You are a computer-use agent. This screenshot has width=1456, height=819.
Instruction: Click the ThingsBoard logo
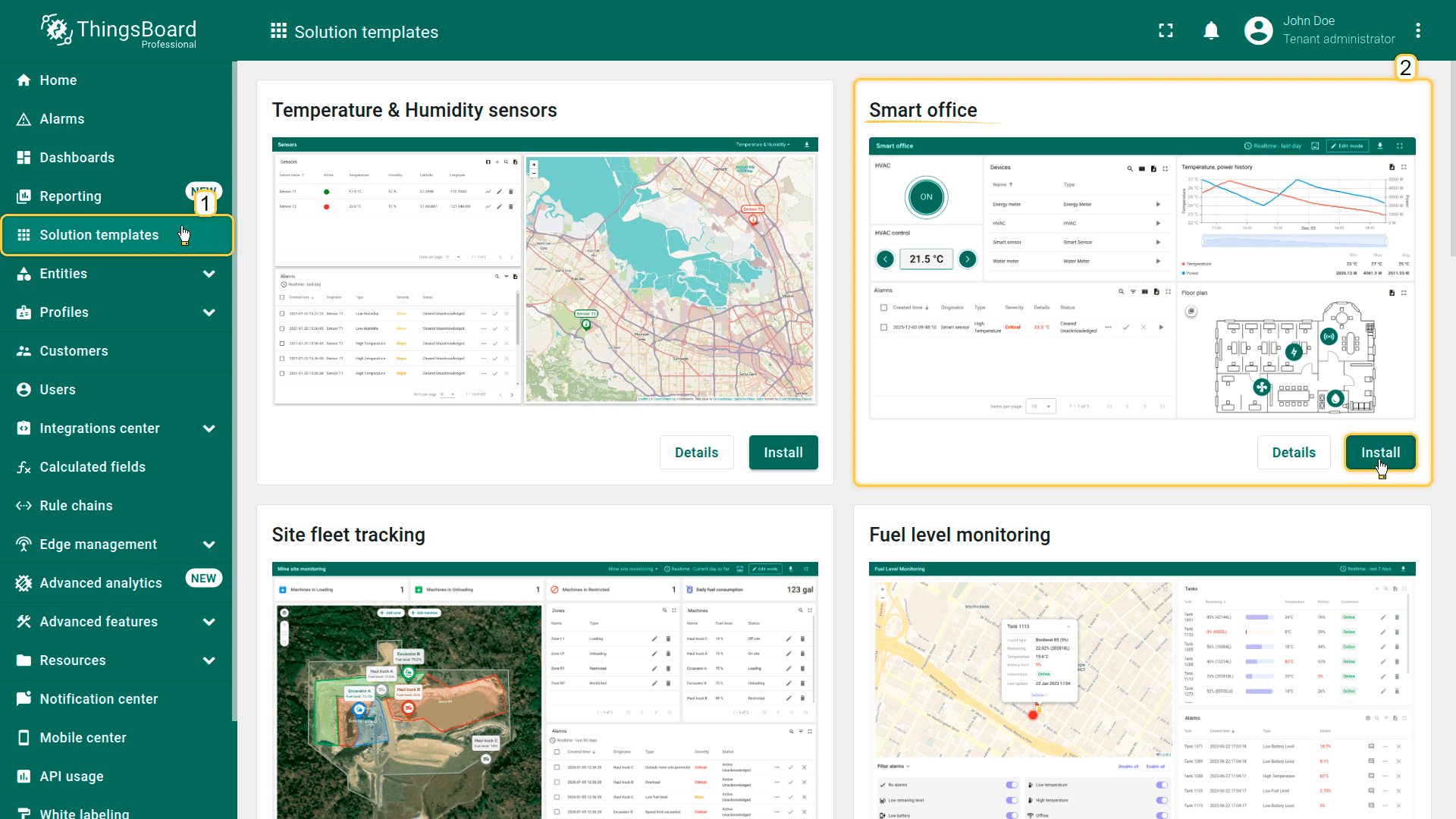pos(119,30)
